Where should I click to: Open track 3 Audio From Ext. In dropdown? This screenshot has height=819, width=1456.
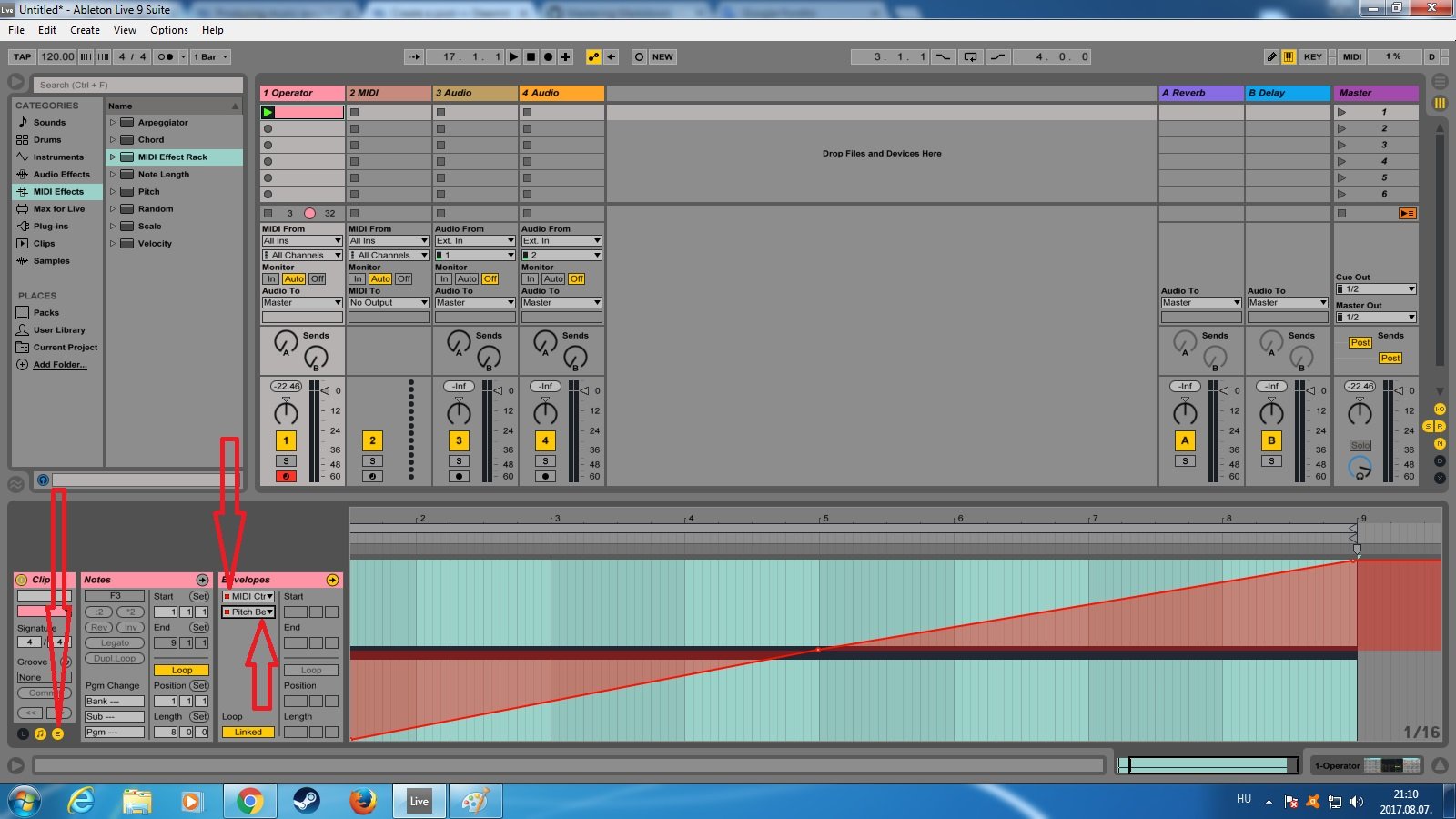pyautogui.click(x=475, y=241)
